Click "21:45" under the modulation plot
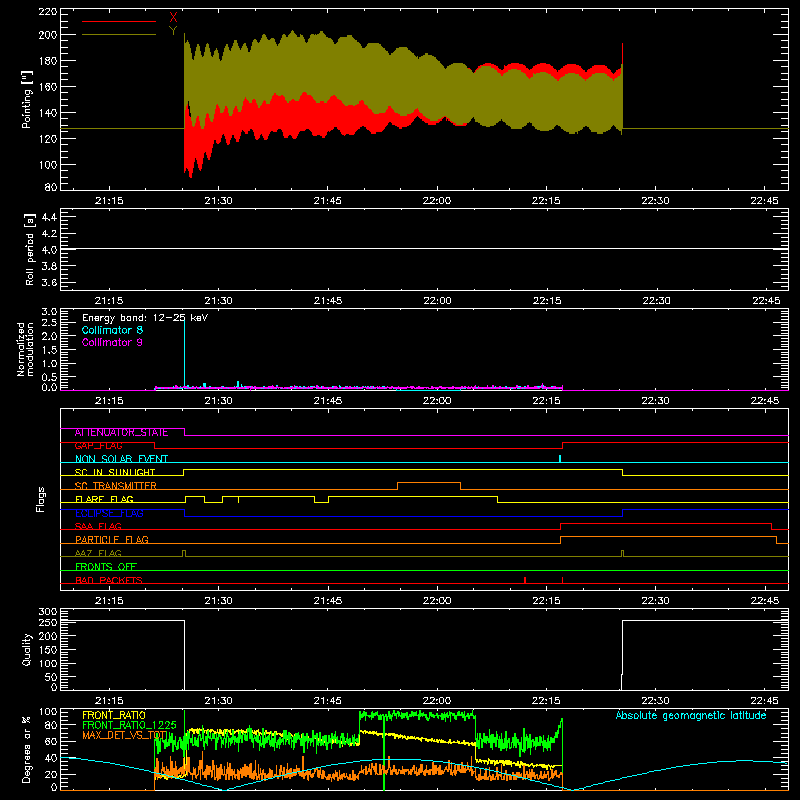This screenshot has height=800, width=800. click(328, 401)
